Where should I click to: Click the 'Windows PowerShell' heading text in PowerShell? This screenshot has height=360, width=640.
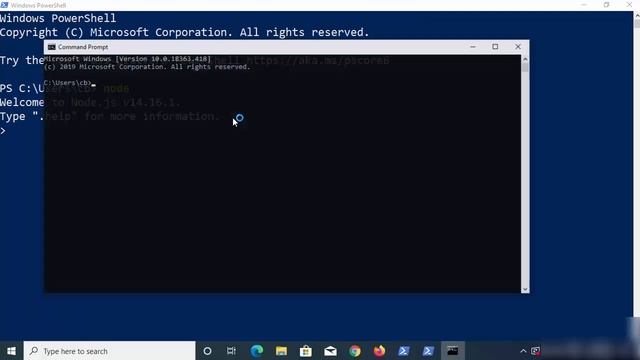coord(58,18)
